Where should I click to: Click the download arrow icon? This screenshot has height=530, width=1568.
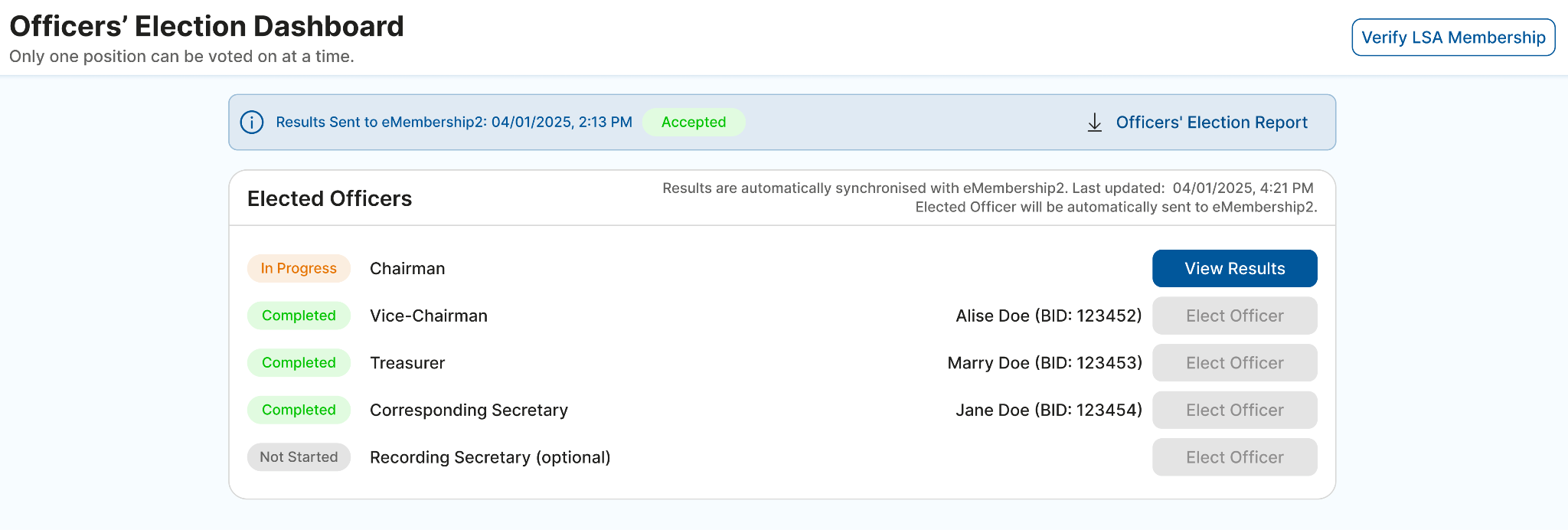(x=1095, y=123)
